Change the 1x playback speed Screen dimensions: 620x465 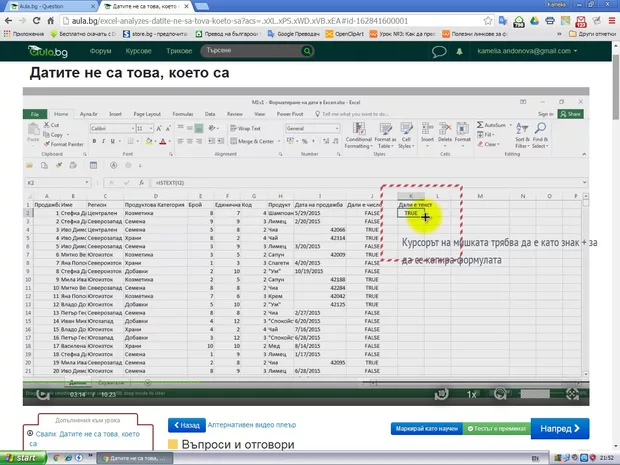[x=473, y=395]
